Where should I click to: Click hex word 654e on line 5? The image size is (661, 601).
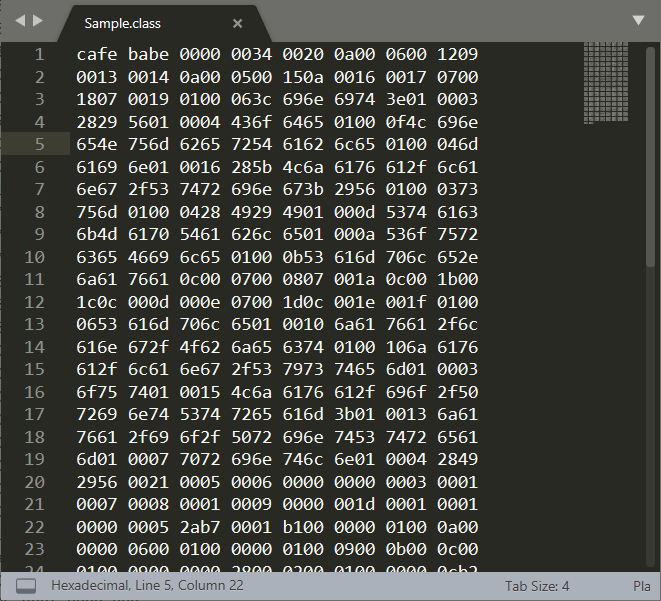point(97,144)
